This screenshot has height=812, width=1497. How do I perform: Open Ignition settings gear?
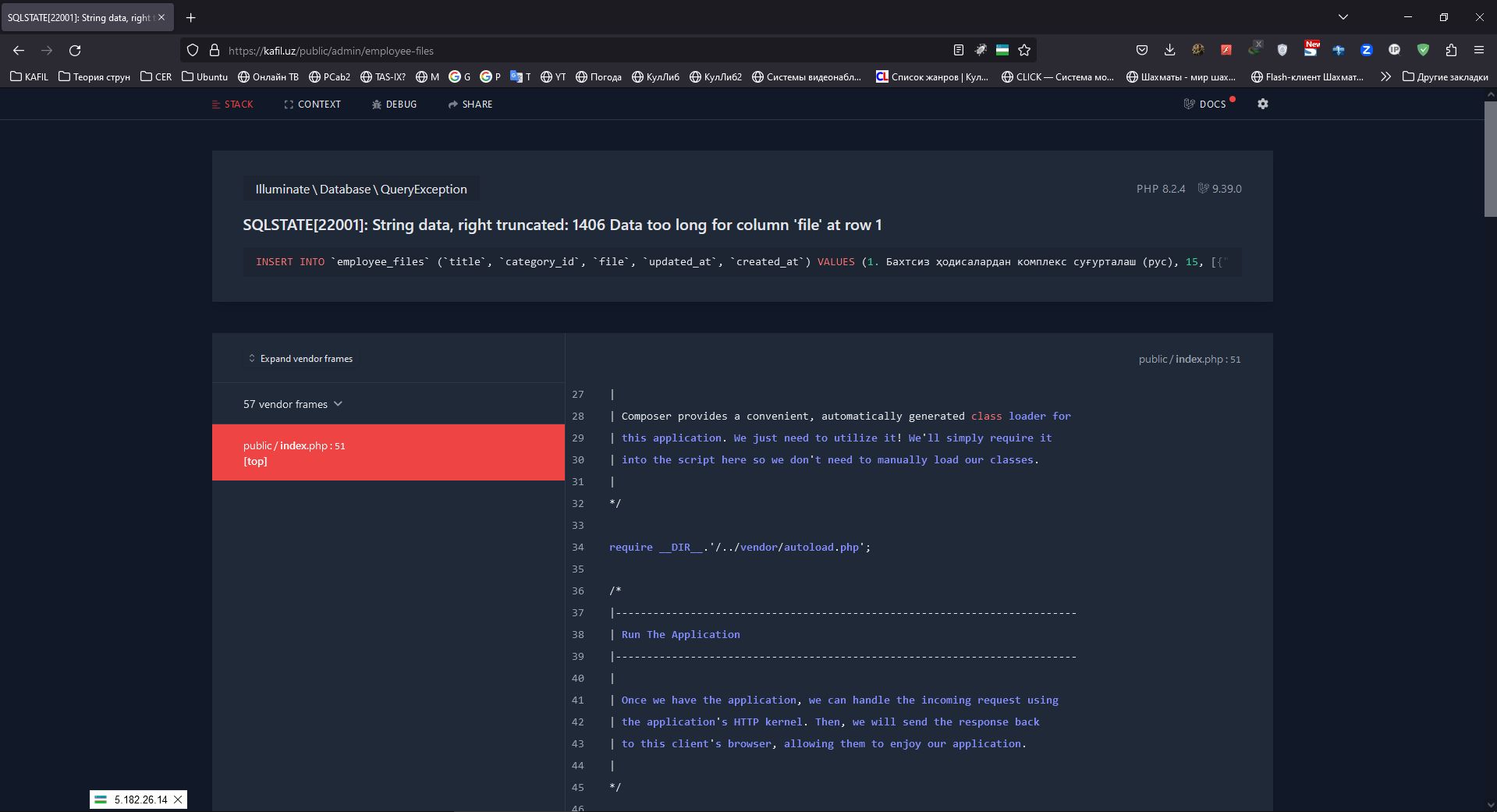1263,104
